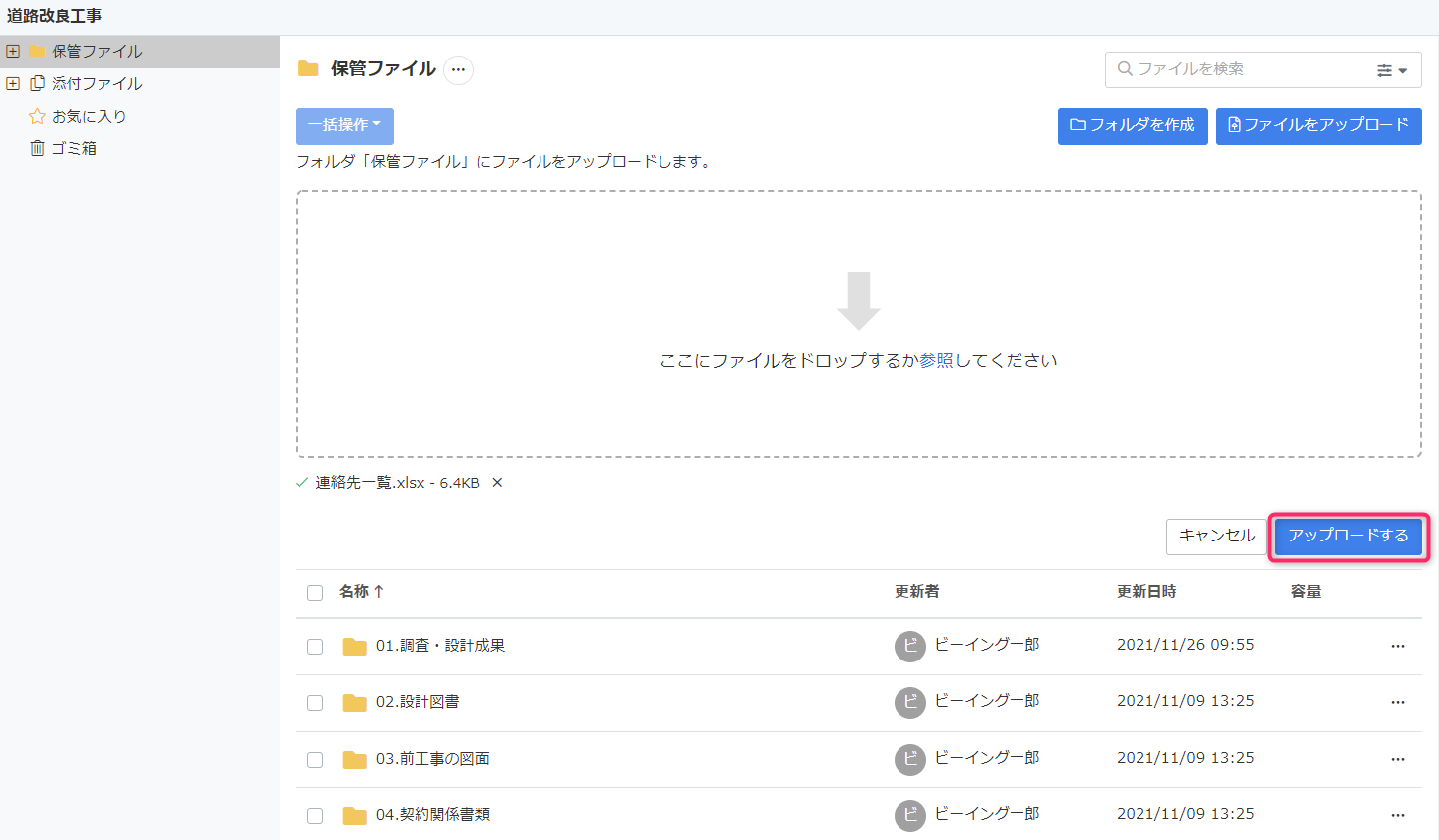Click user avatar in 01.調査・設計成果 row
1439x840 pixels.
pyautogui.click(x=909, y=647)
